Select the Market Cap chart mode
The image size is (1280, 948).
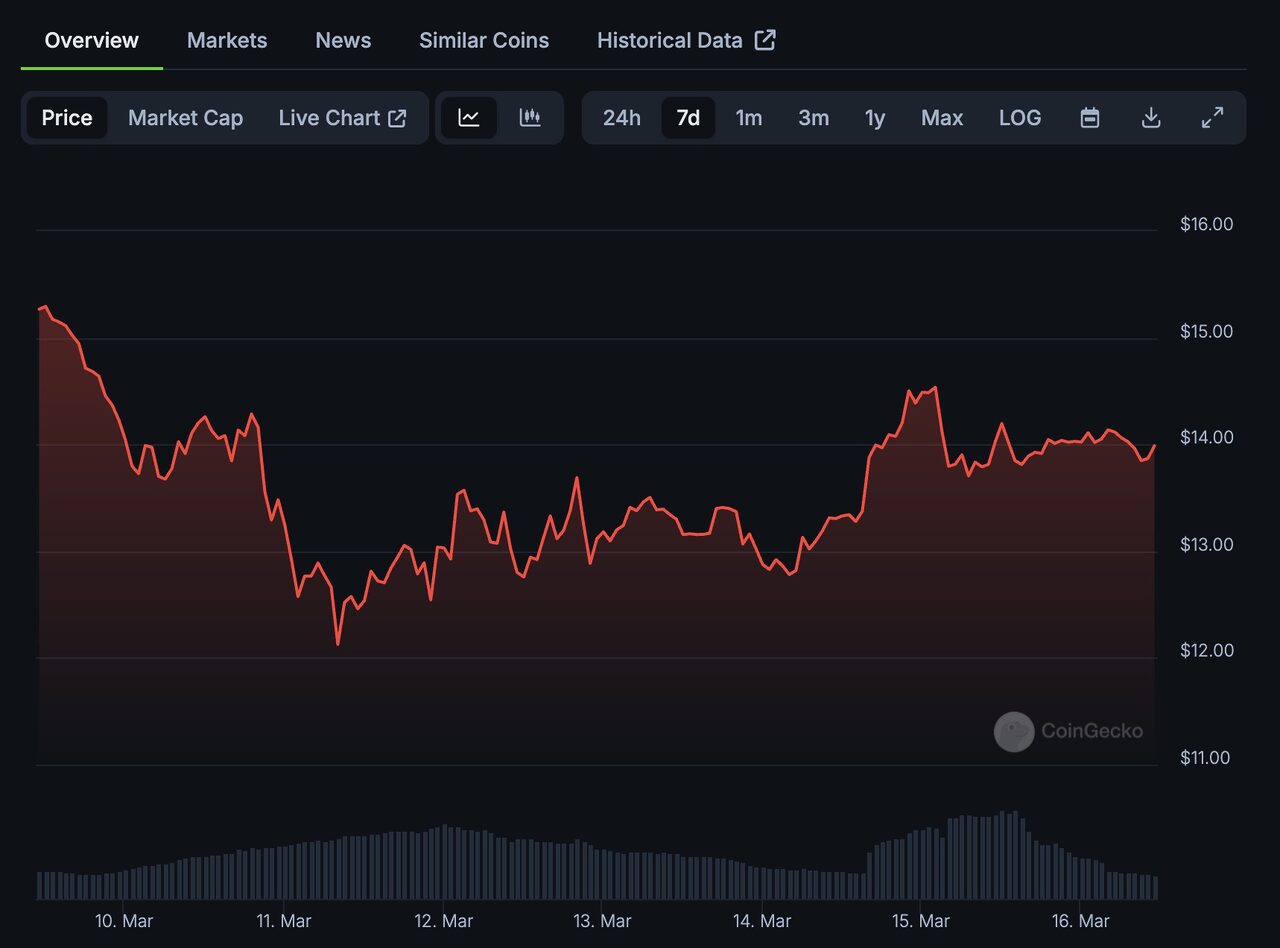[185, 118]
